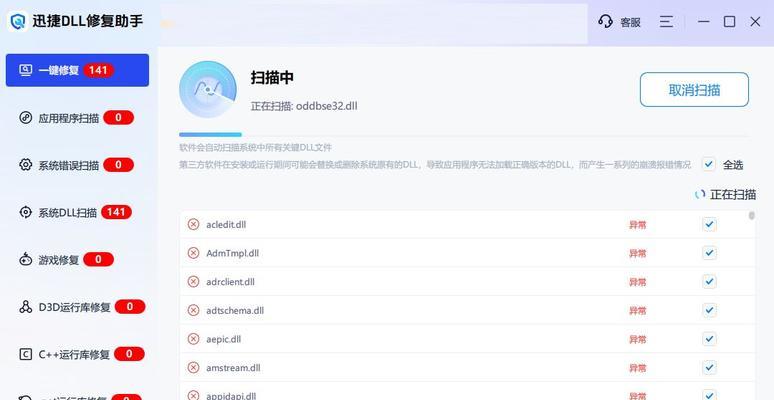Uncheck the amstream.dll row checkbox
This screenshot has width=774, height=400.
709,368
